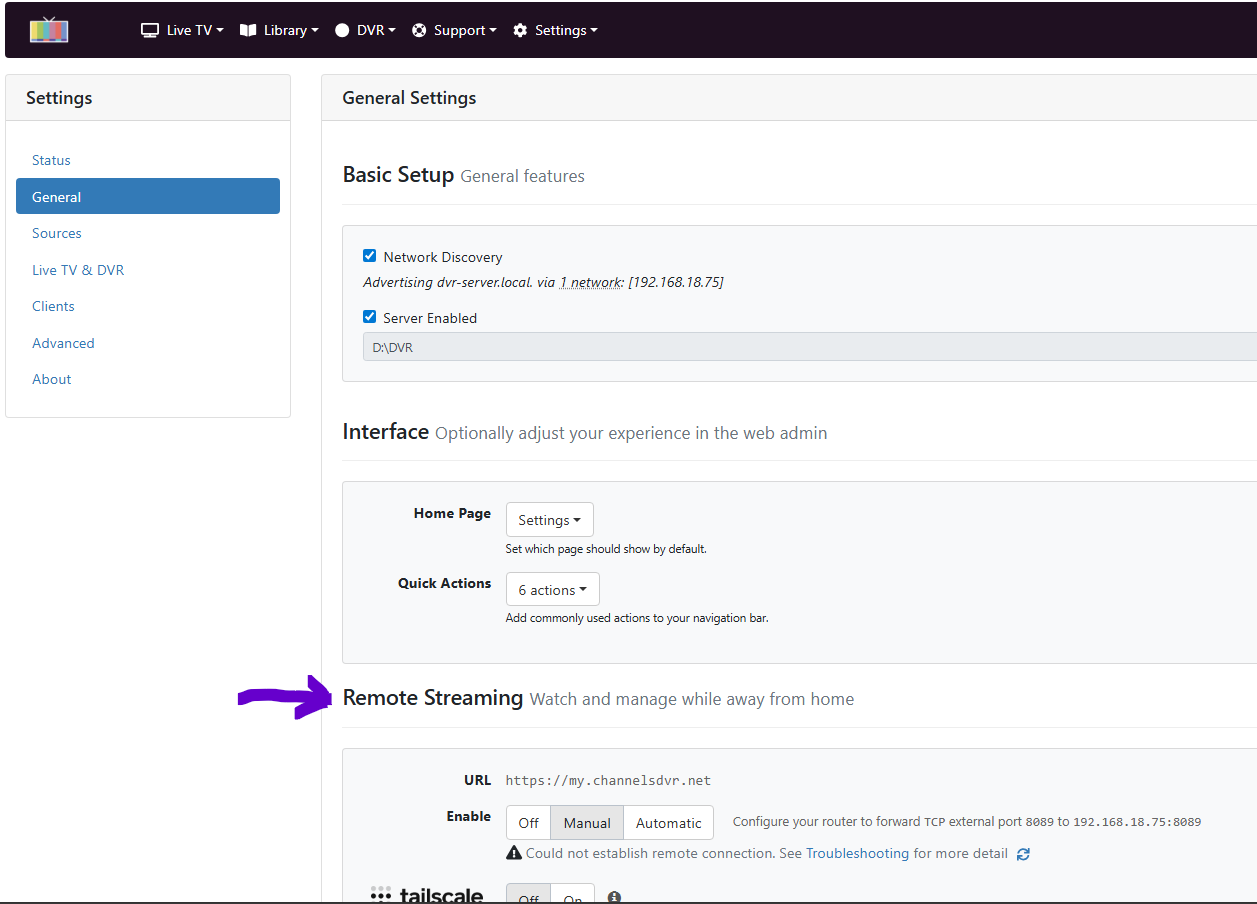The height and width of the screenshot is (904, 1257).
Task: Uncheck the Network Discovery checkbox
Action: pyautogui.click(x=369, y=256)
